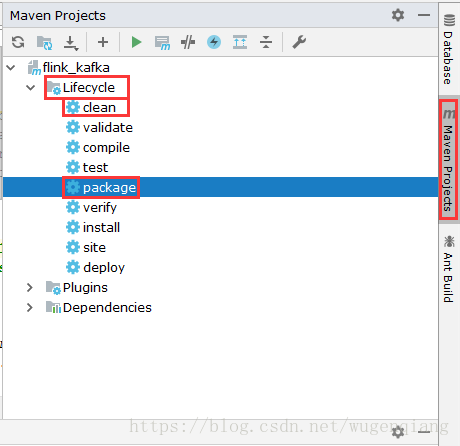Click the Reimport All Maven Projects icon
The width and height of the screenshot is (460, 446).
tap(18, 42)
